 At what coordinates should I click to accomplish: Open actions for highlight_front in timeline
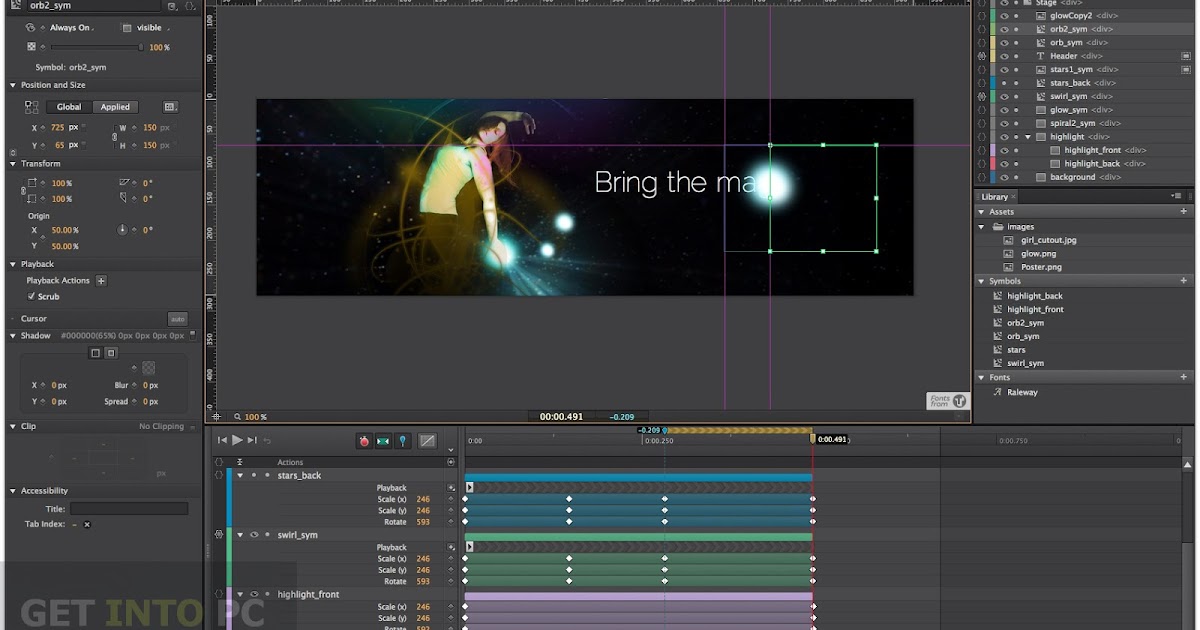pos(219,594)
